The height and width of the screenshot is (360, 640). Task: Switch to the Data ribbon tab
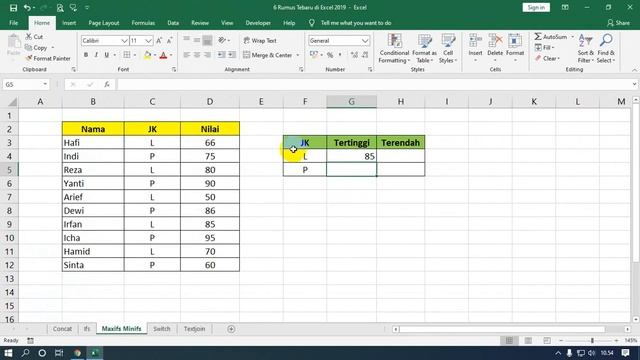coord(173,23)
